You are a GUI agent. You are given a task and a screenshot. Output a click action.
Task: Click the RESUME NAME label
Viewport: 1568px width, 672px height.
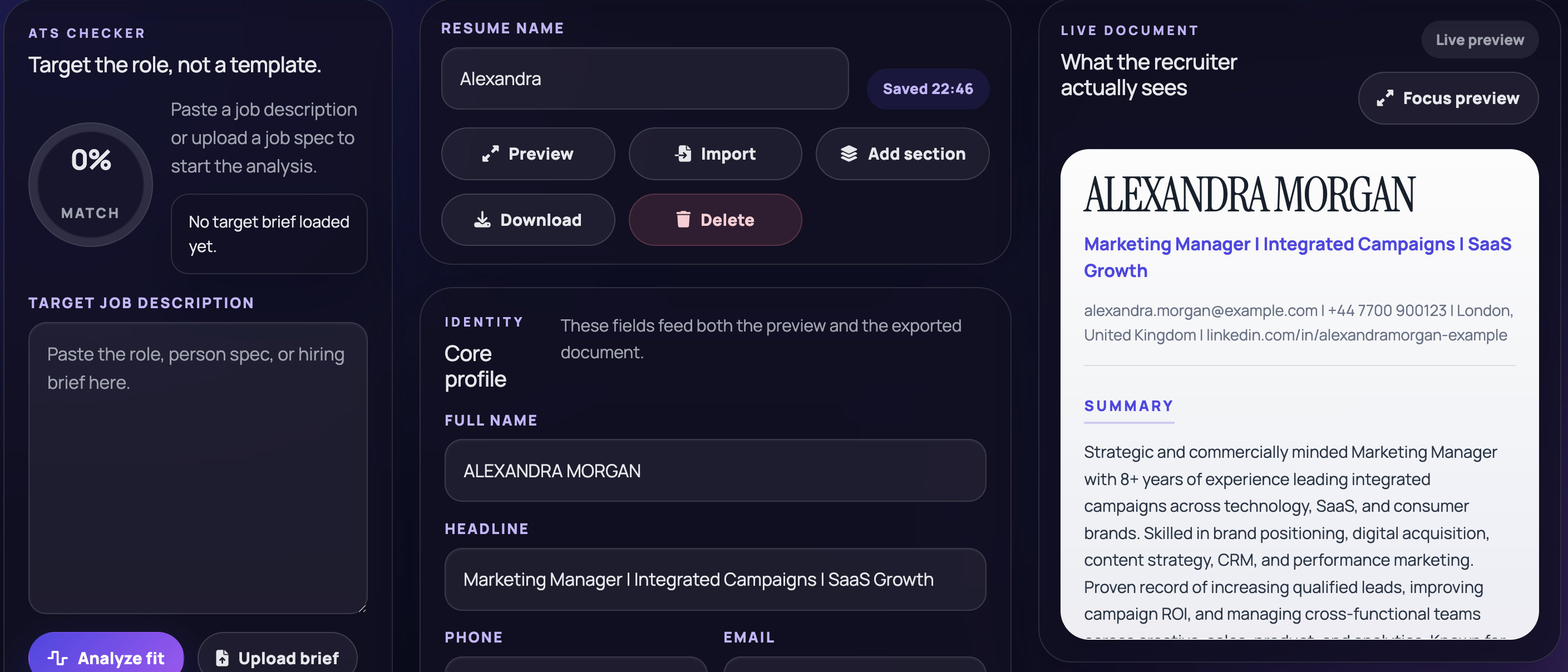click(x=503, y=28)
